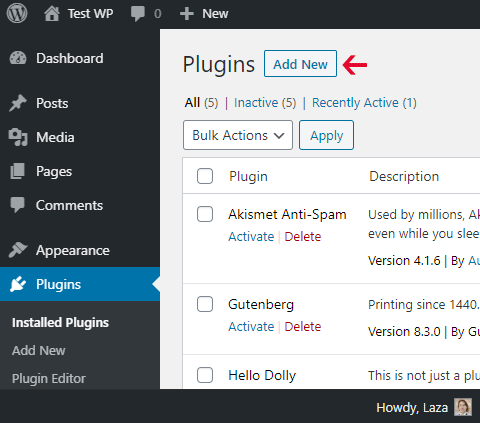Click the Plugins page heading
The image size is (480, 423).
click(219, 64)
